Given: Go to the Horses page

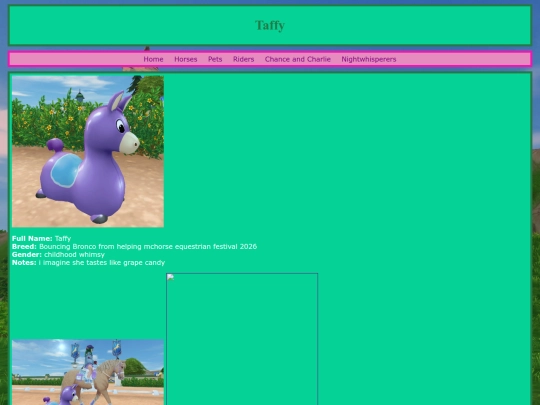Looking at the screenshot, I should [x=186, y=59].
